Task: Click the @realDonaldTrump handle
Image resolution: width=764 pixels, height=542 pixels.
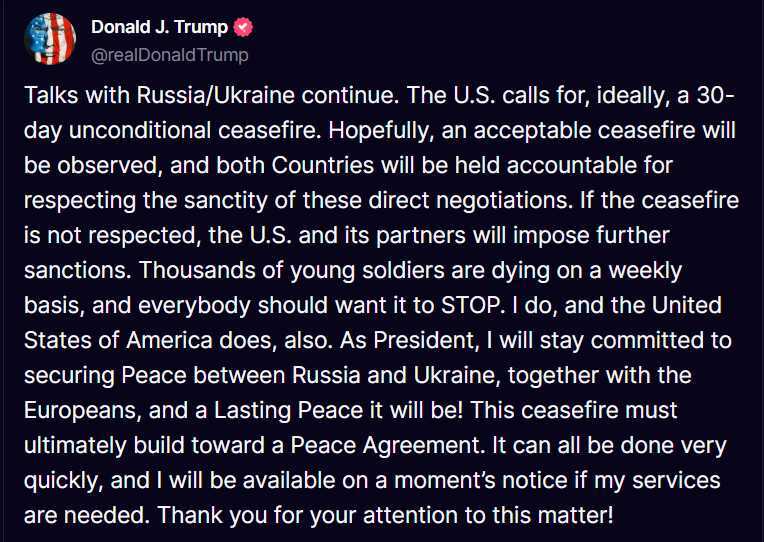Action: [170, 55]
